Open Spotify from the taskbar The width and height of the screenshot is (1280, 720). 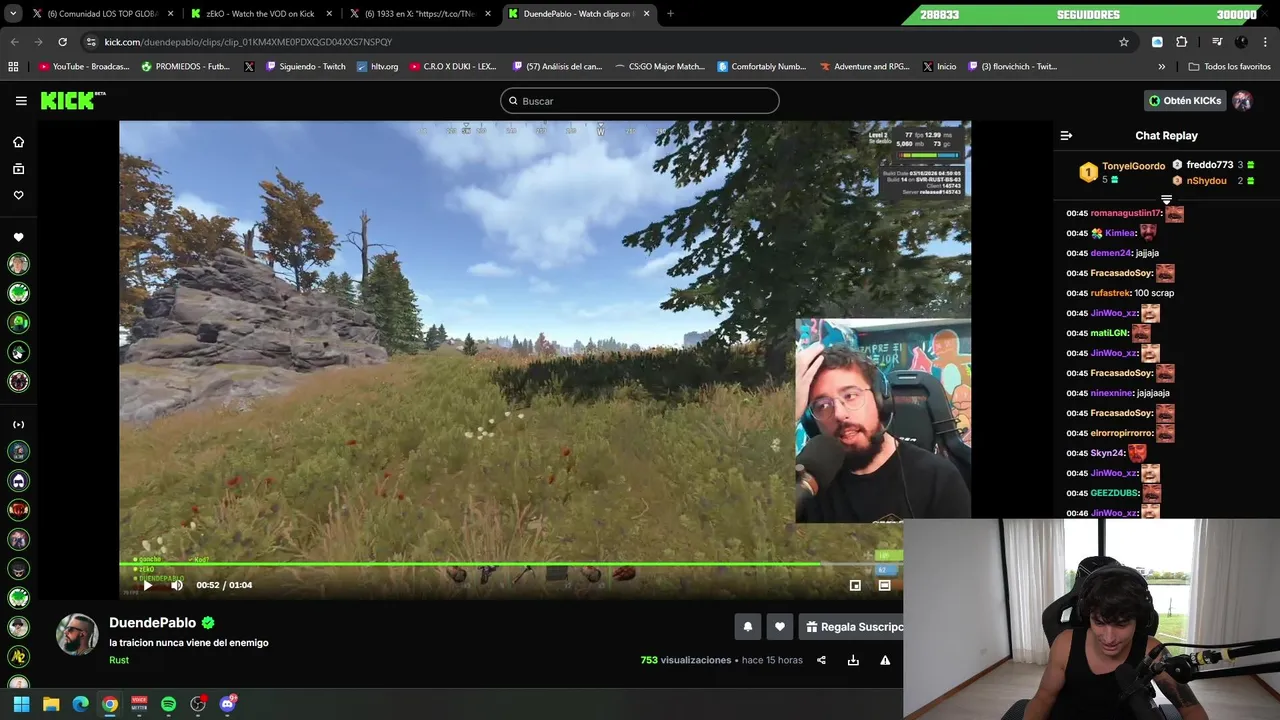click(168, 704)
